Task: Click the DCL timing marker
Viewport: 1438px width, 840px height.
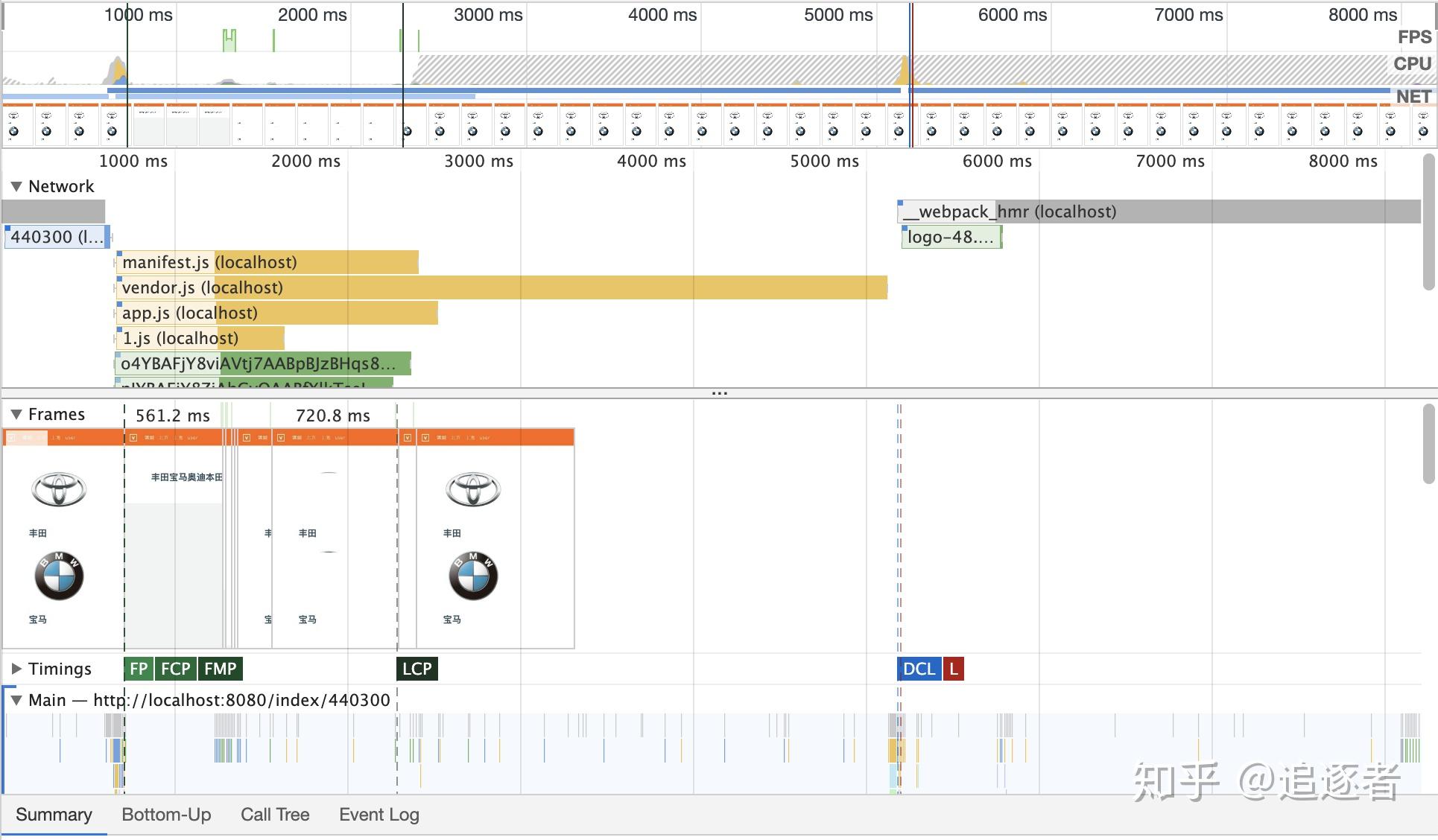Action: click(x=919, y=669)
